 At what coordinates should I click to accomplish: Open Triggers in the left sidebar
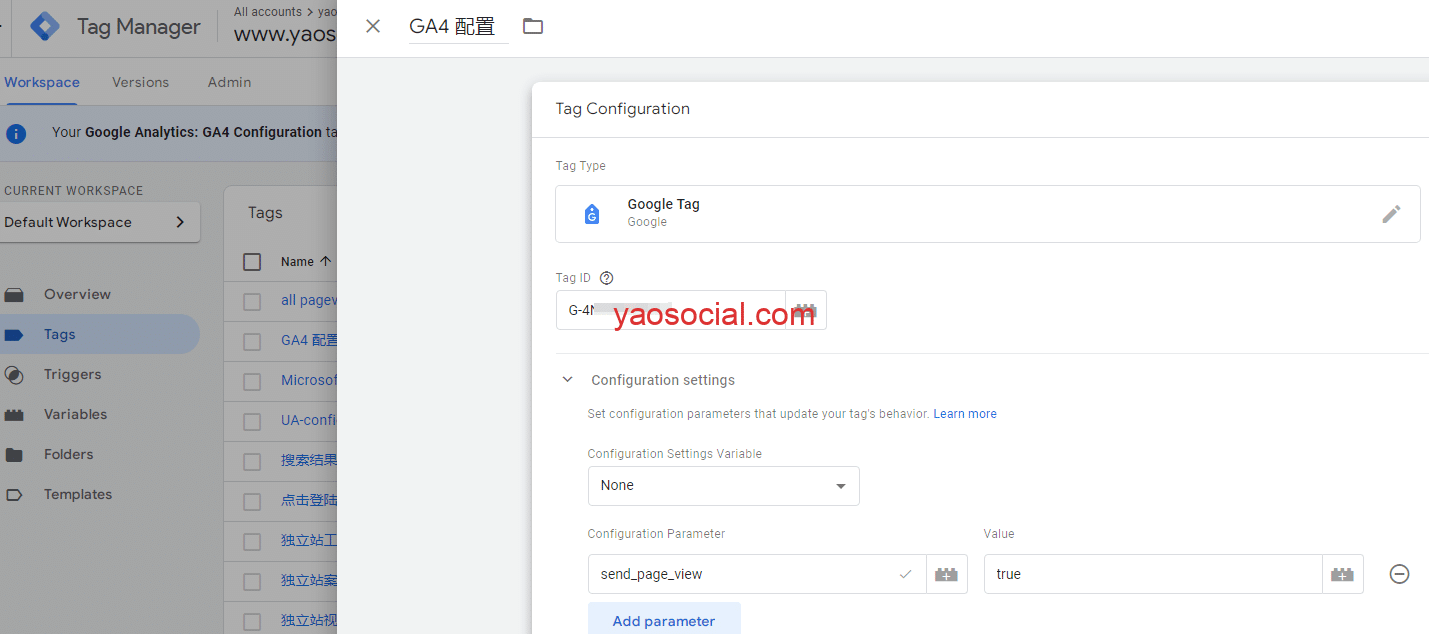(x=72, y=374)
